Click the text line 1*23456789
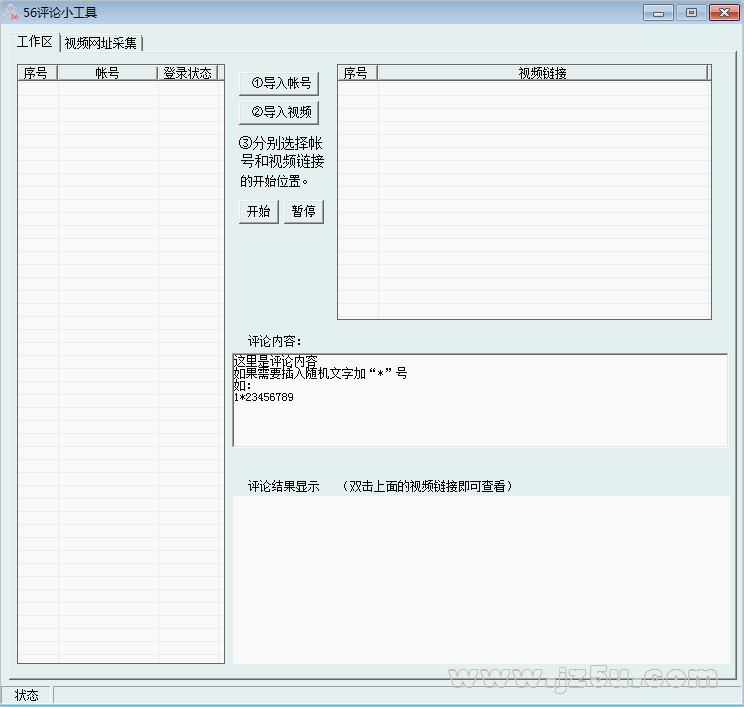 [263, 397]
